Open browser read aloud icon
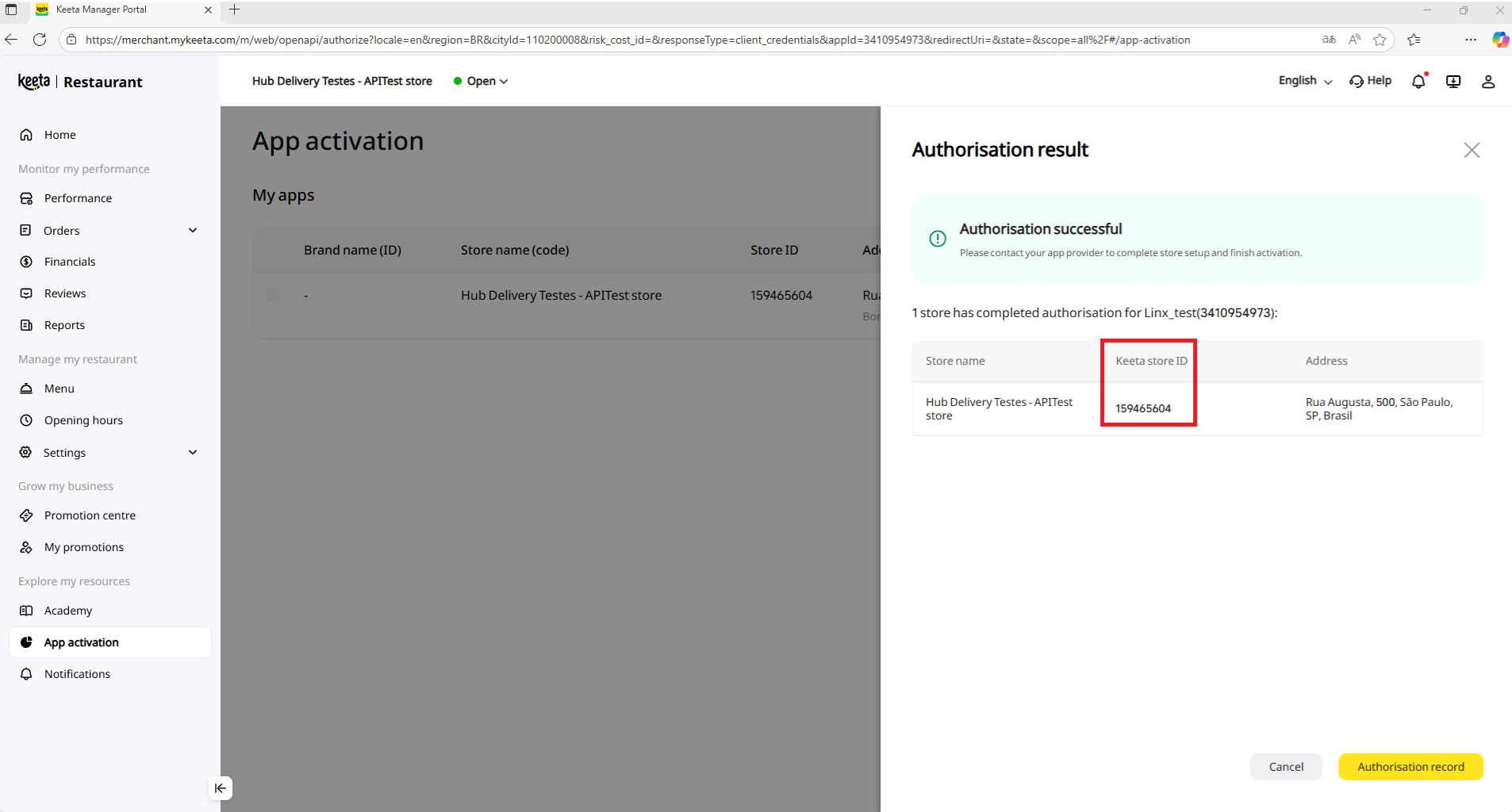The width and height of the screenshot is (1512, 812). (x=1354, y=40)
